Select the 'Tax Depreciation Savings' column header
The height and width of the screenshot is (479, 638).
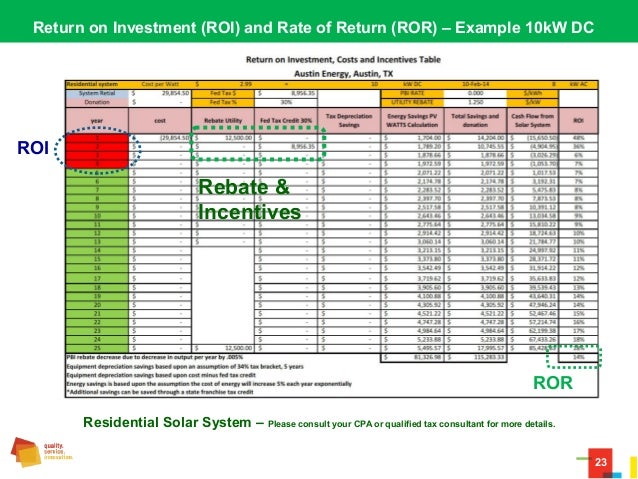(x=349, y=120)
